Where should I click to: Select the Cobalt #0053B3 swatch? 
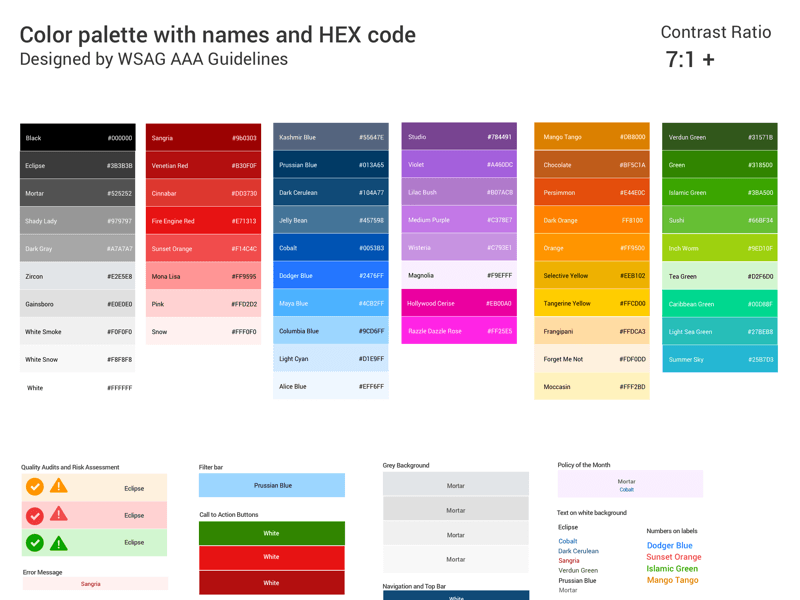[331, 247]
